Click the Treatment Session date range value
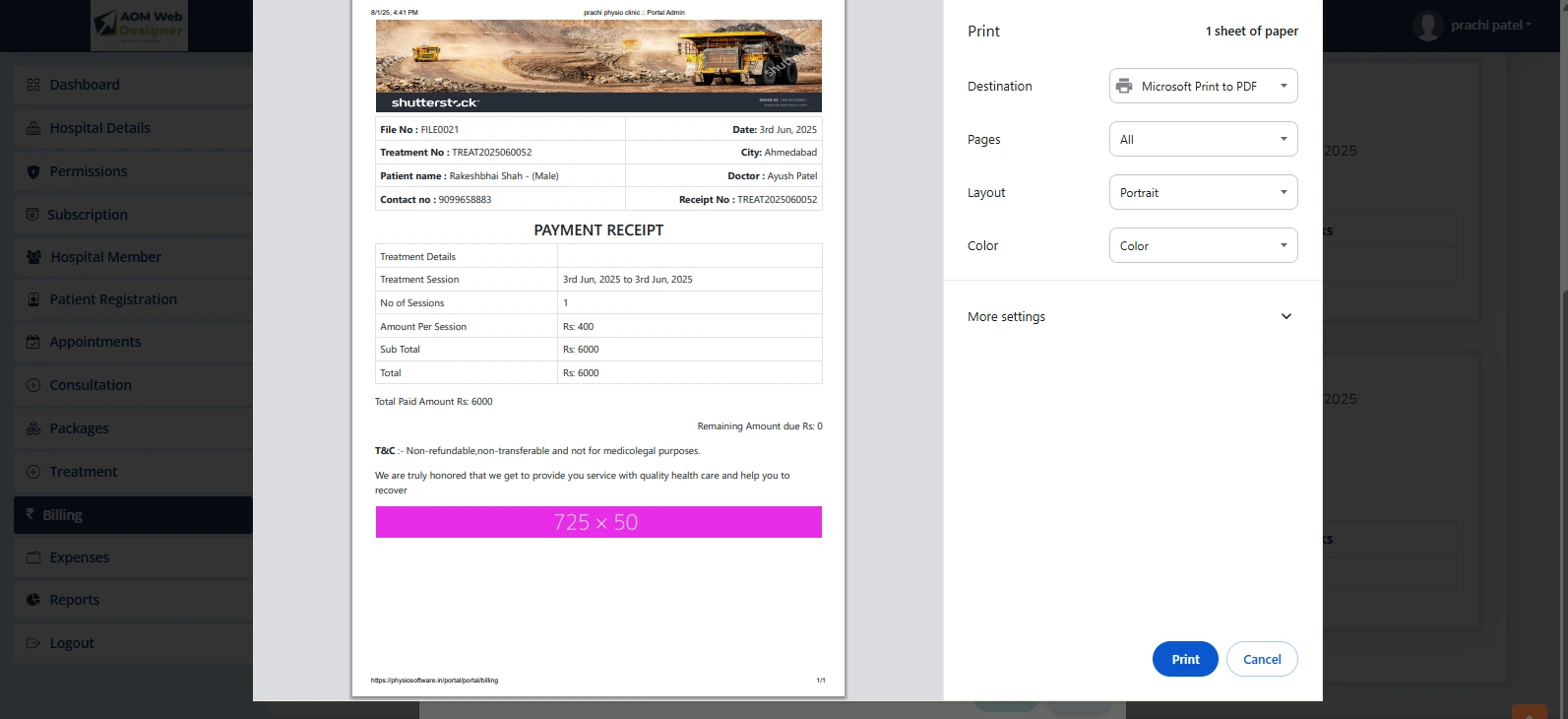This screenshot has height=719, width=1568. coord(628,280)
